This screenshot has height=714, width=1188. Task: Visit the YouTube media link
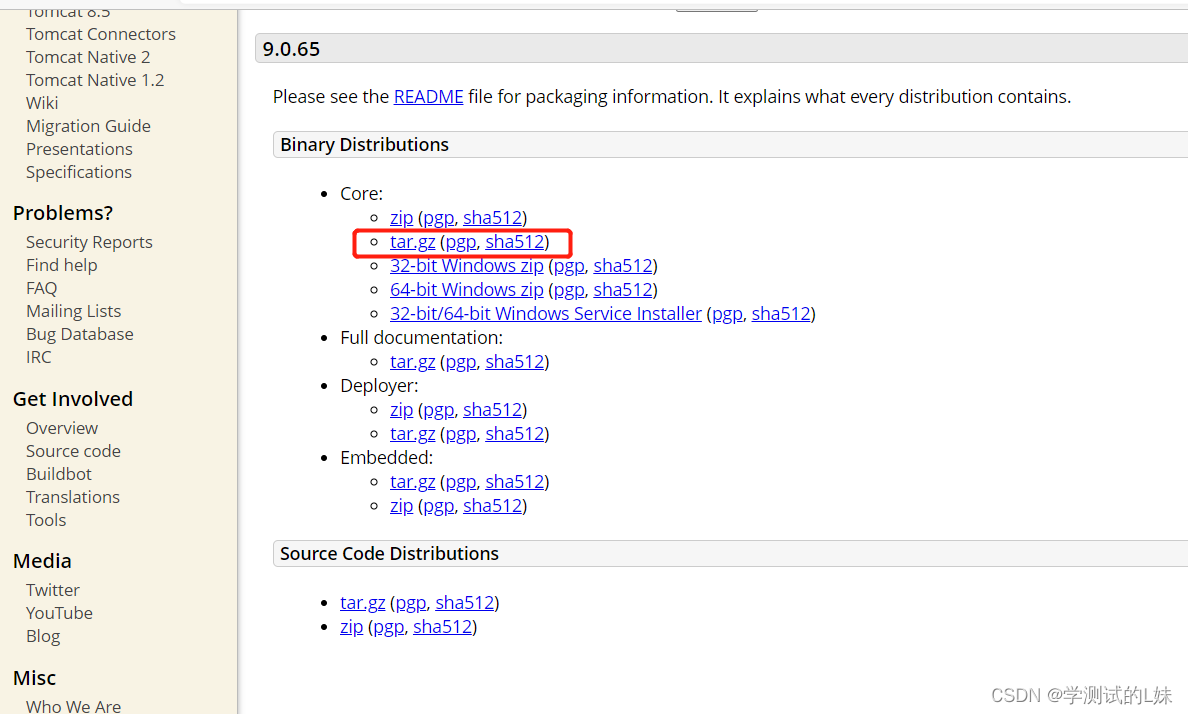click(x=59, y=612)
